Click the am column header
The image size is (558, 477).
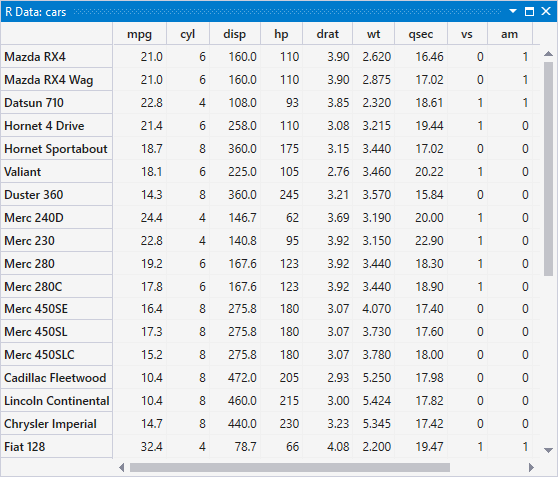point(510,34)
